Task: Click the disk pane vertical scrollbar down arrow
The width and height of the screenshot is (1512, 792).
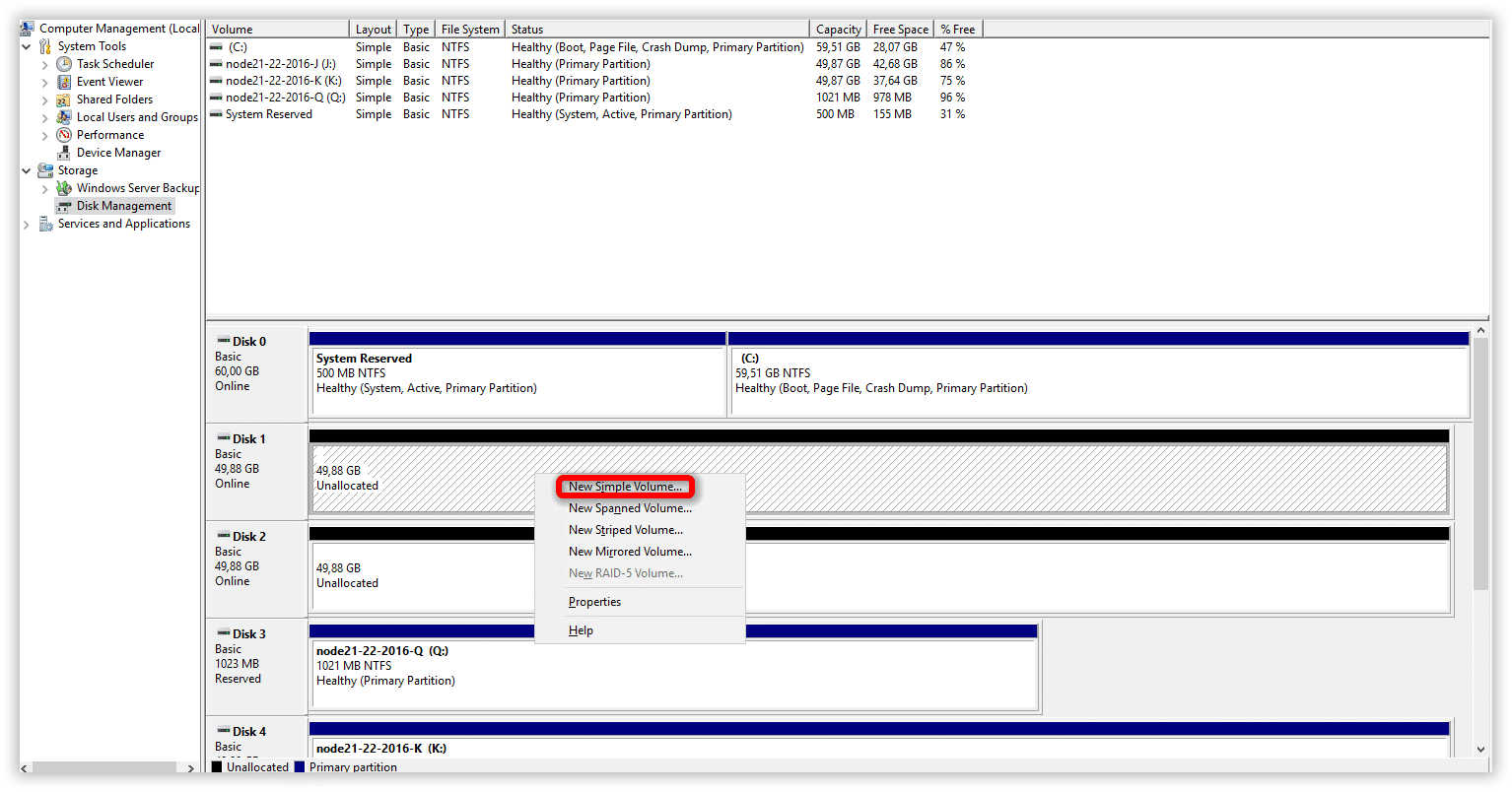Action: pos(1480,749)
